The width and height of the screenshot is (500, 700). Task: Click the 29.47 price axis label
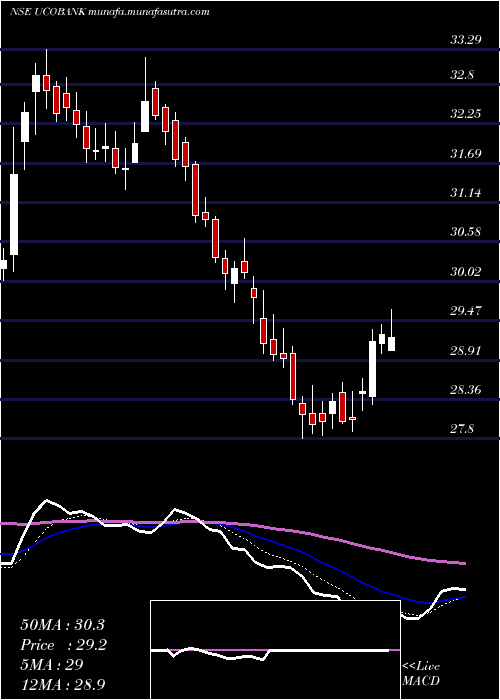465,311
